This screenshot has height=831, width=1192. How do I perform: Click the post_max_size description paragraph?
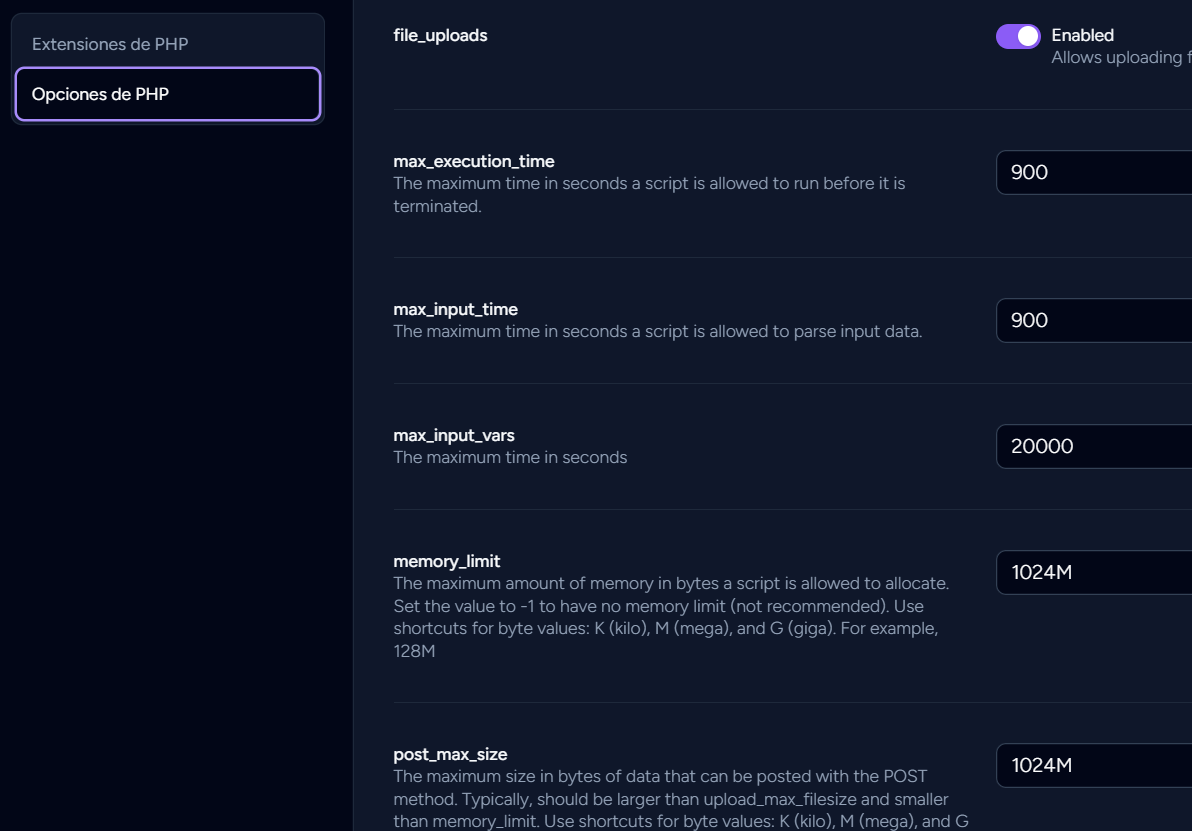click(x=670, y=799)
